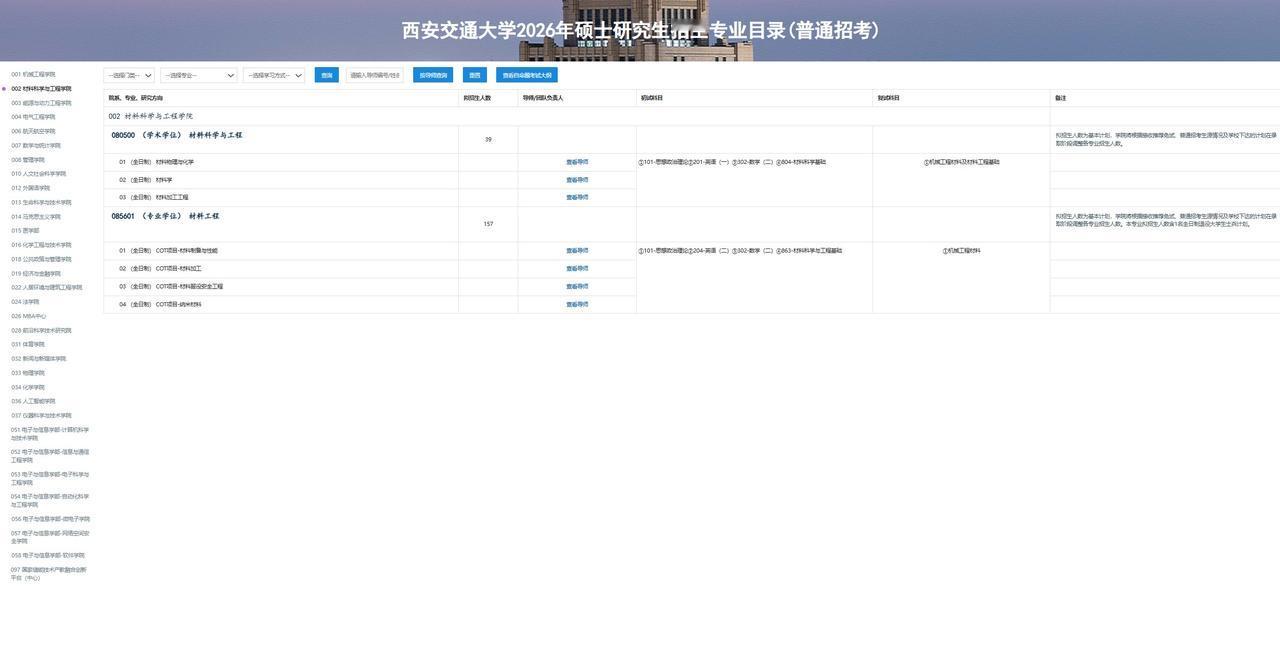Open 查看导师 for 03 COT项目 row
The height and width of the screenshot is (646, 1280).
pyautogui.click(x=577, y=286)
